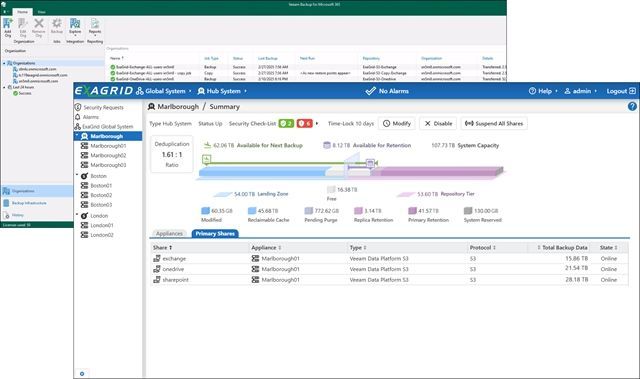The width and height of the screenshot is (640, 379).
Task: Open the Hub System dropdown menu
Action: click(222, 91)
